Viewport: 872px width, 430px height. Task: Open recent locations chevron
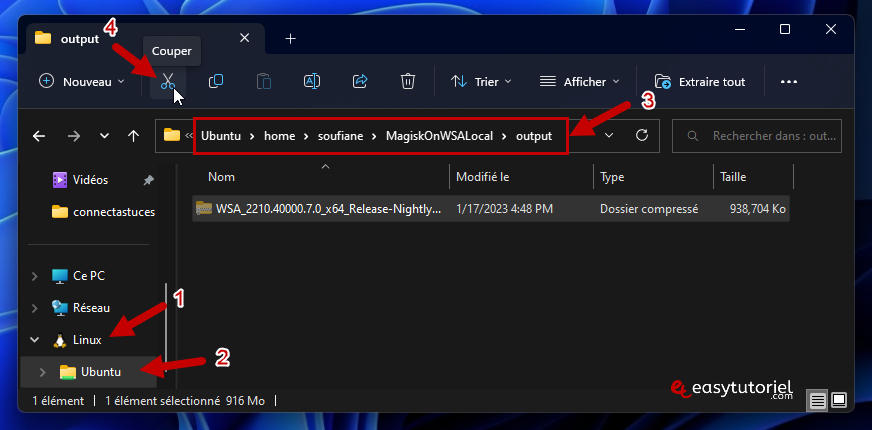[104, 136]
